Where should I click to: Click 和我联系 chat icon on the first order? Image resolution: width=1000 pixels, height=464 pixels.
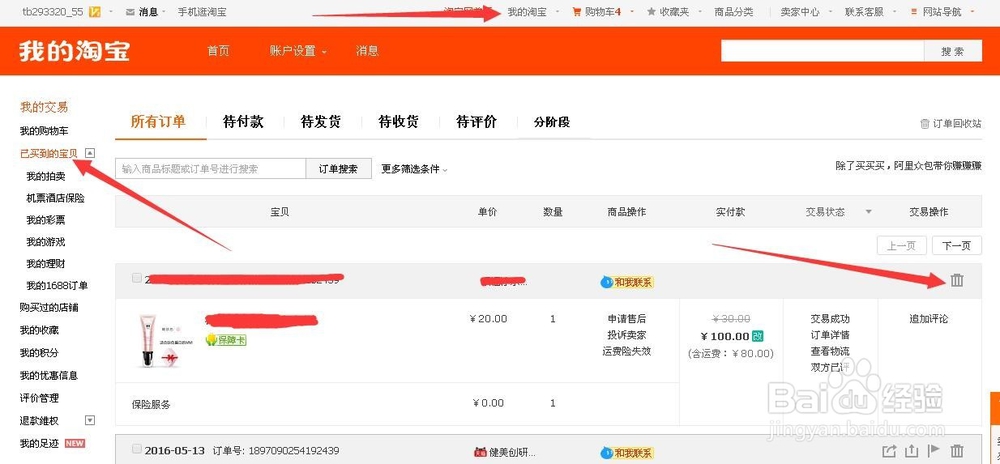click(x=628, y=282)
